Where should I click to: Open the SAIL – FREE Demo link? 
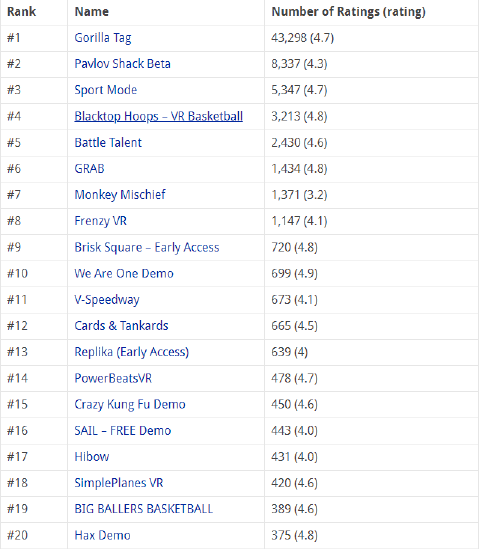[123, 431]
